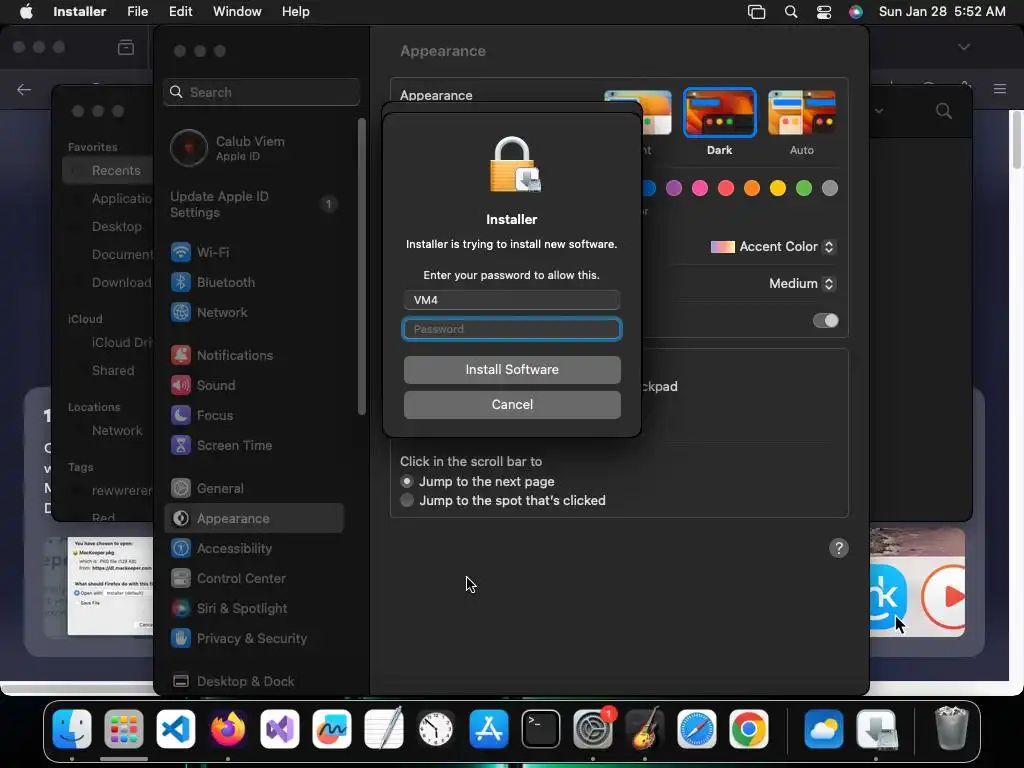The width and height of the screenshot is (1024, 768).
Task: Launch Visual Studio Code from Dock
Action: (x=176, y=729)
